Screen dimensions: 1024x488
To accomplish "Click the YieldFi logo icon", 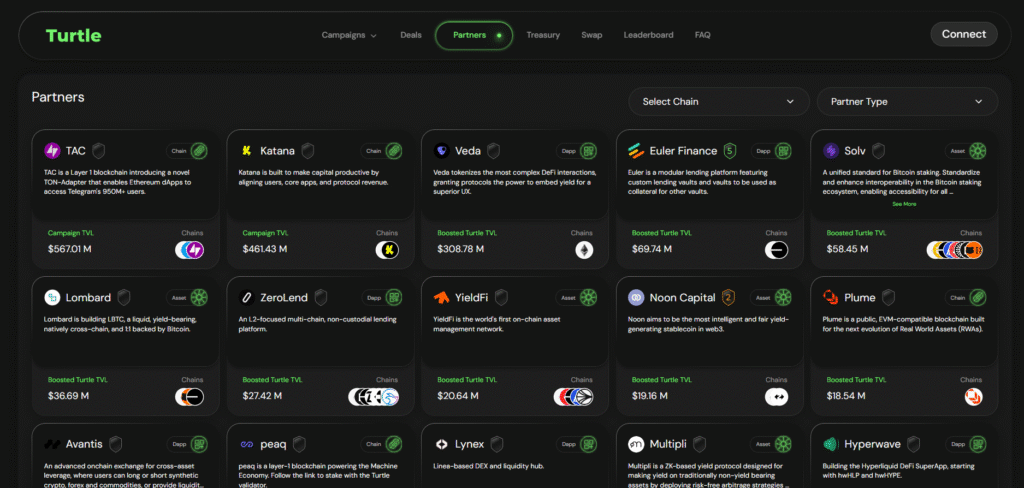I will 441,298.
